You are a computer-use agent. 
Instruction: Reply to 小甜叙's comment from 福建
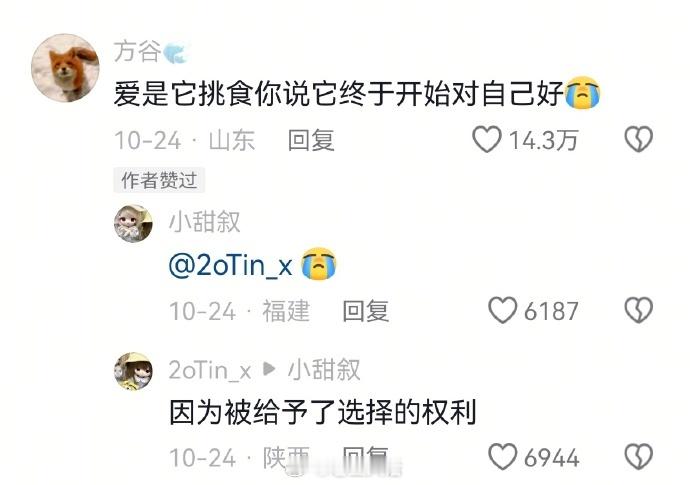click(366, 311)
